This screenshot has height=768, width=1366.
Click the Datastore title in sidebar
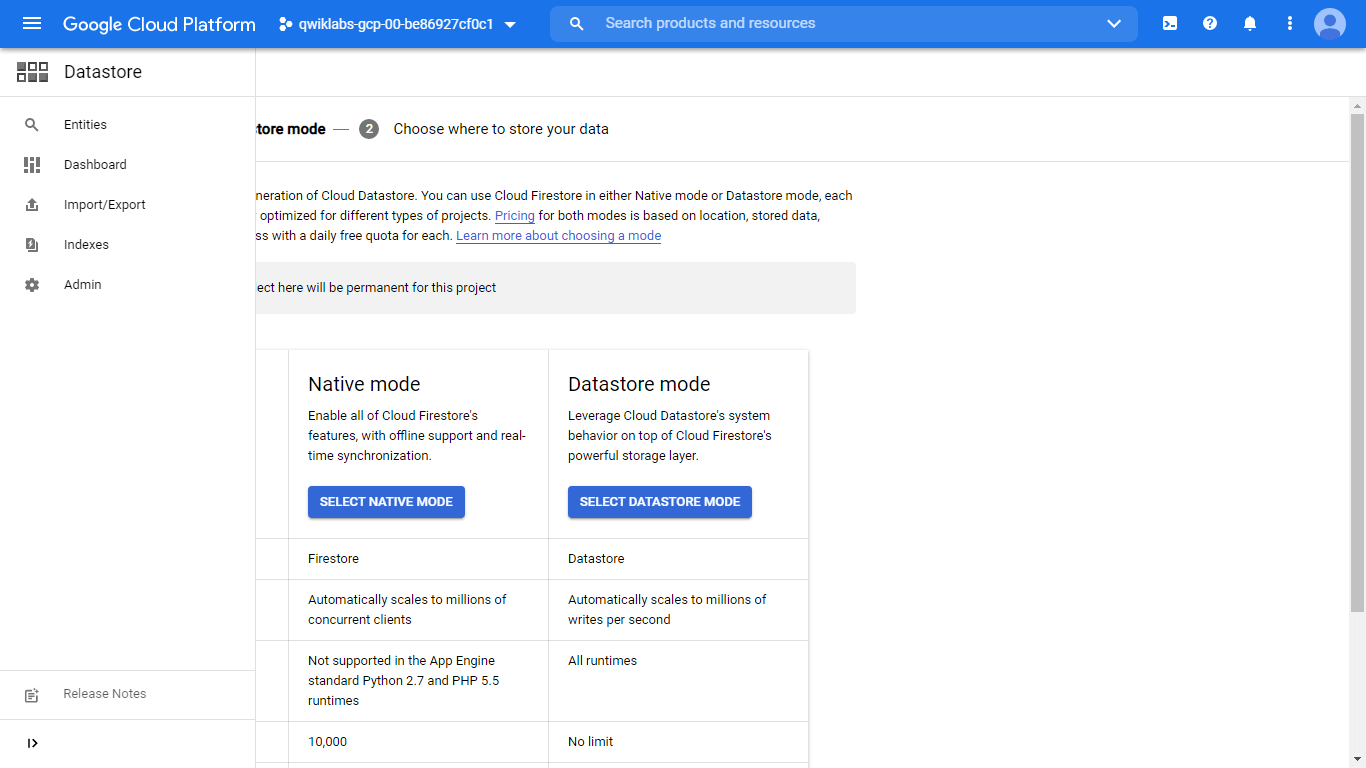point(103,72)
